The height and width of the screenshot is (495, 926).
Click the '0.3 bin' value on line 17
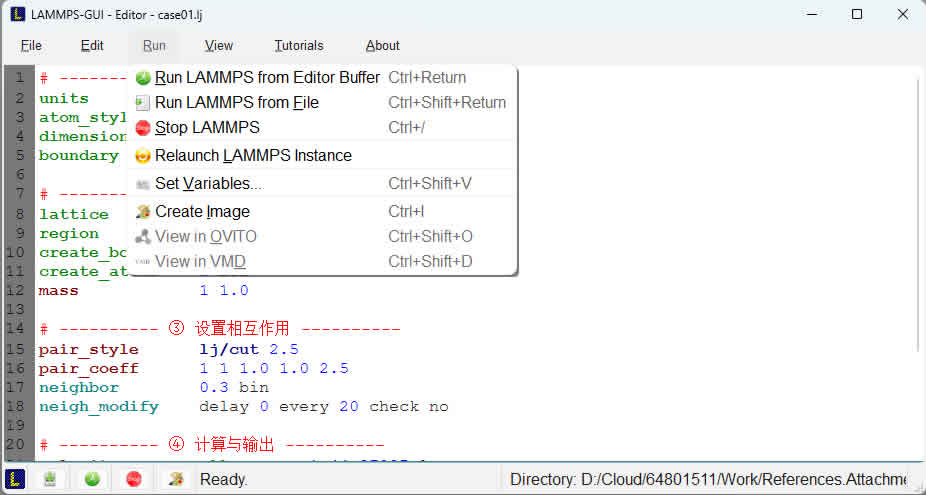point(234,387)
